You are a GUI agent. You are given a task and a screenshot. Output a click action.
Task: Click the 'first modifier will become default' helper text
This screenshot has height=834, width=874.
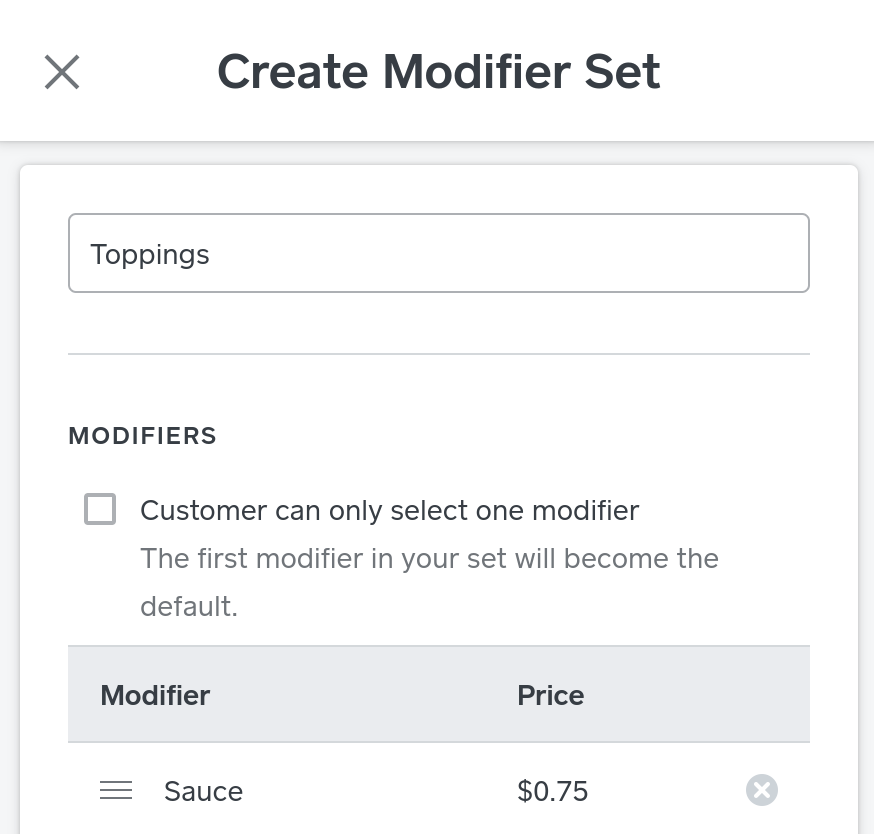tap(429, 558)
